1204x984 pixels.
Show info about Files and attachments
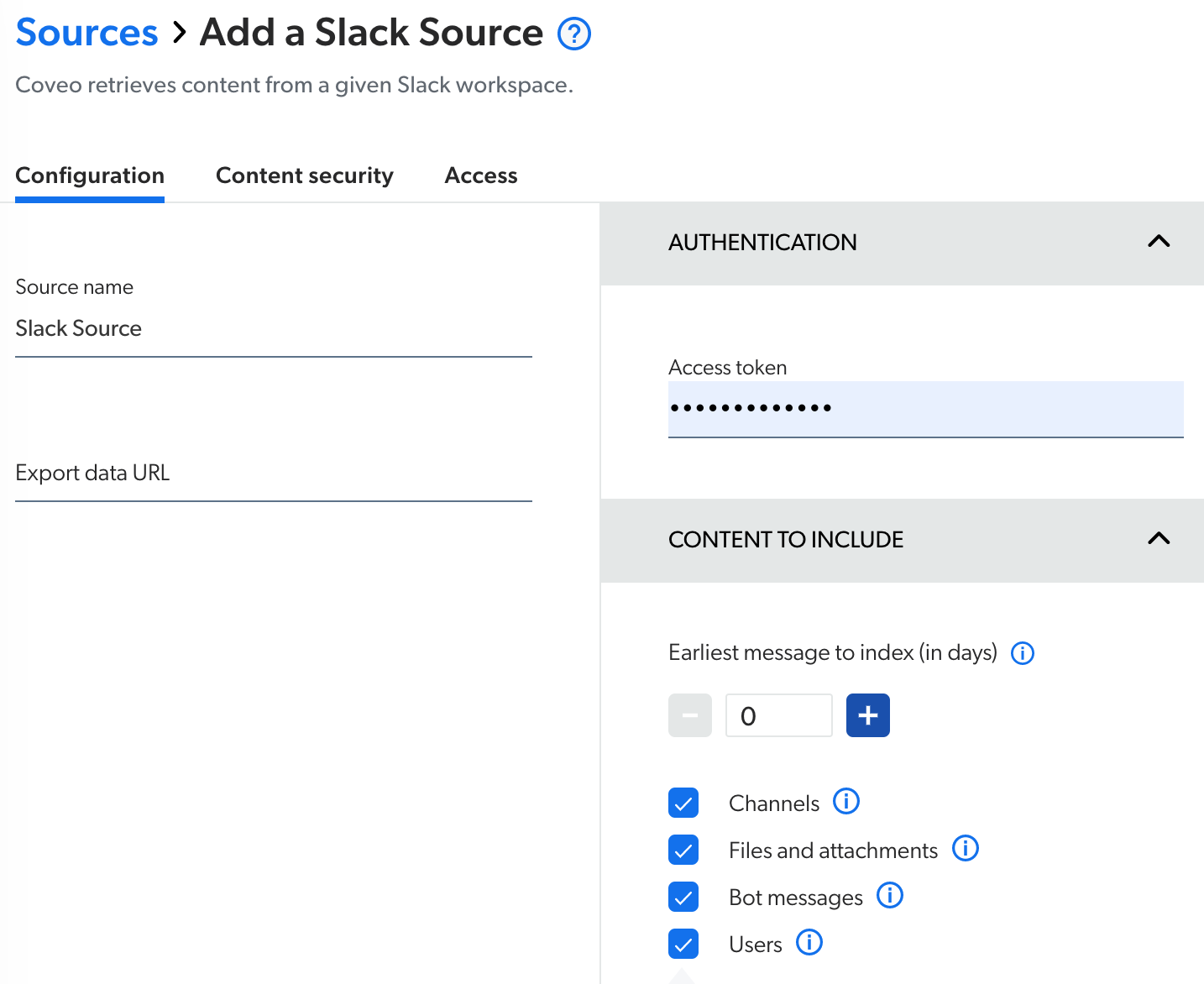966,849
